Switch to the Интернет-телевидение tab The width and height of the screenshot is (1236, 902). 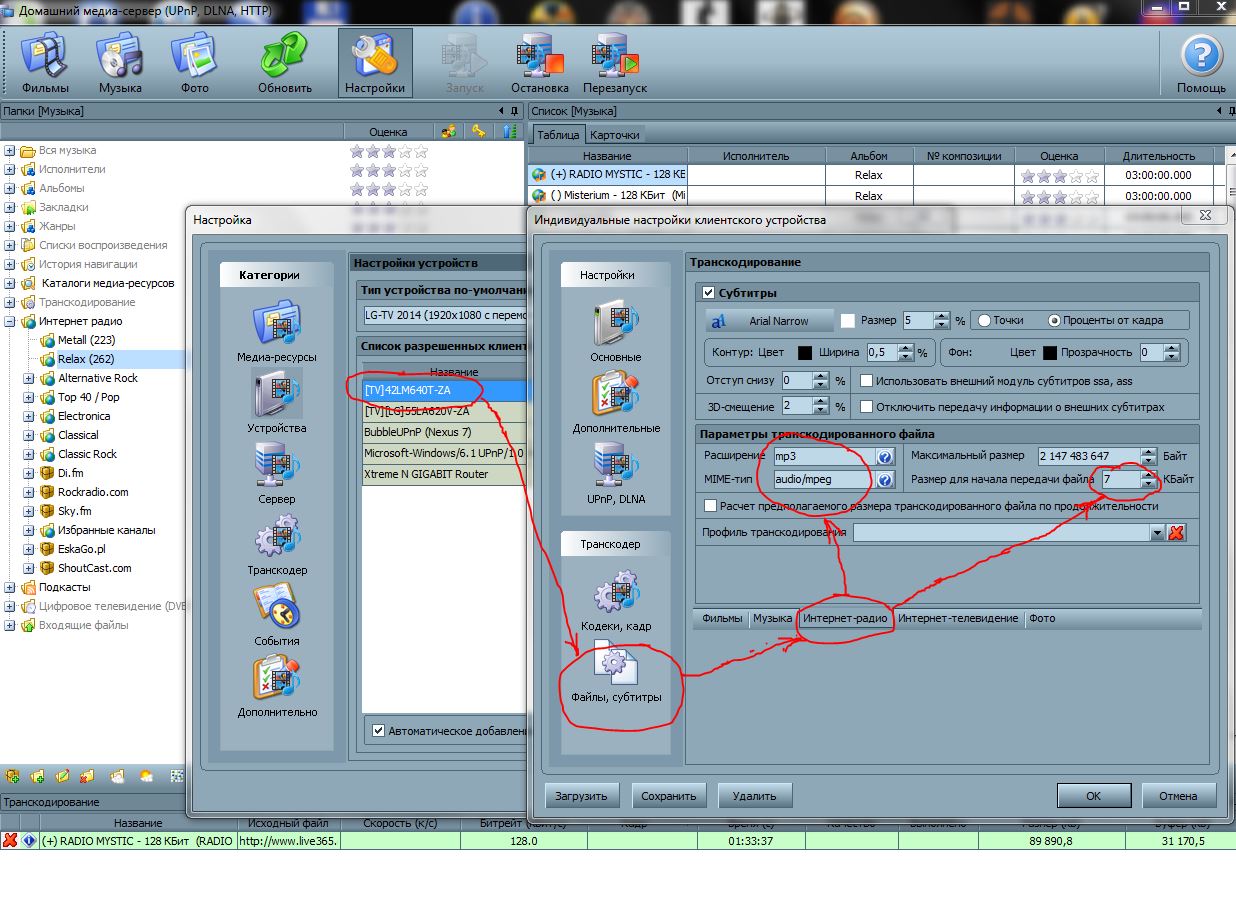(957, 619)
